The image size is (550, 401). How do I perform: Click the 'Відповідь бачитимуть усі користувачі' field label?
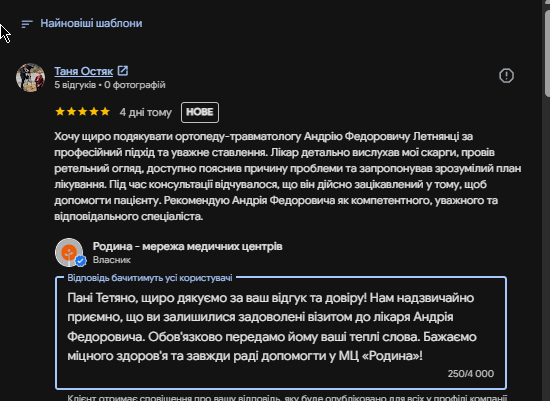[150, 278]
